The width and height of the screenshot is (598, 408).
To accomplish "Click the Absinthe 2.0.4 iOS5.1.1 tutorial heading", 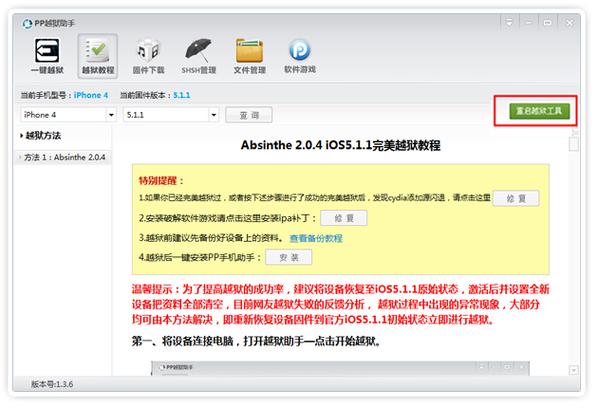I will (x=341, y=145).
